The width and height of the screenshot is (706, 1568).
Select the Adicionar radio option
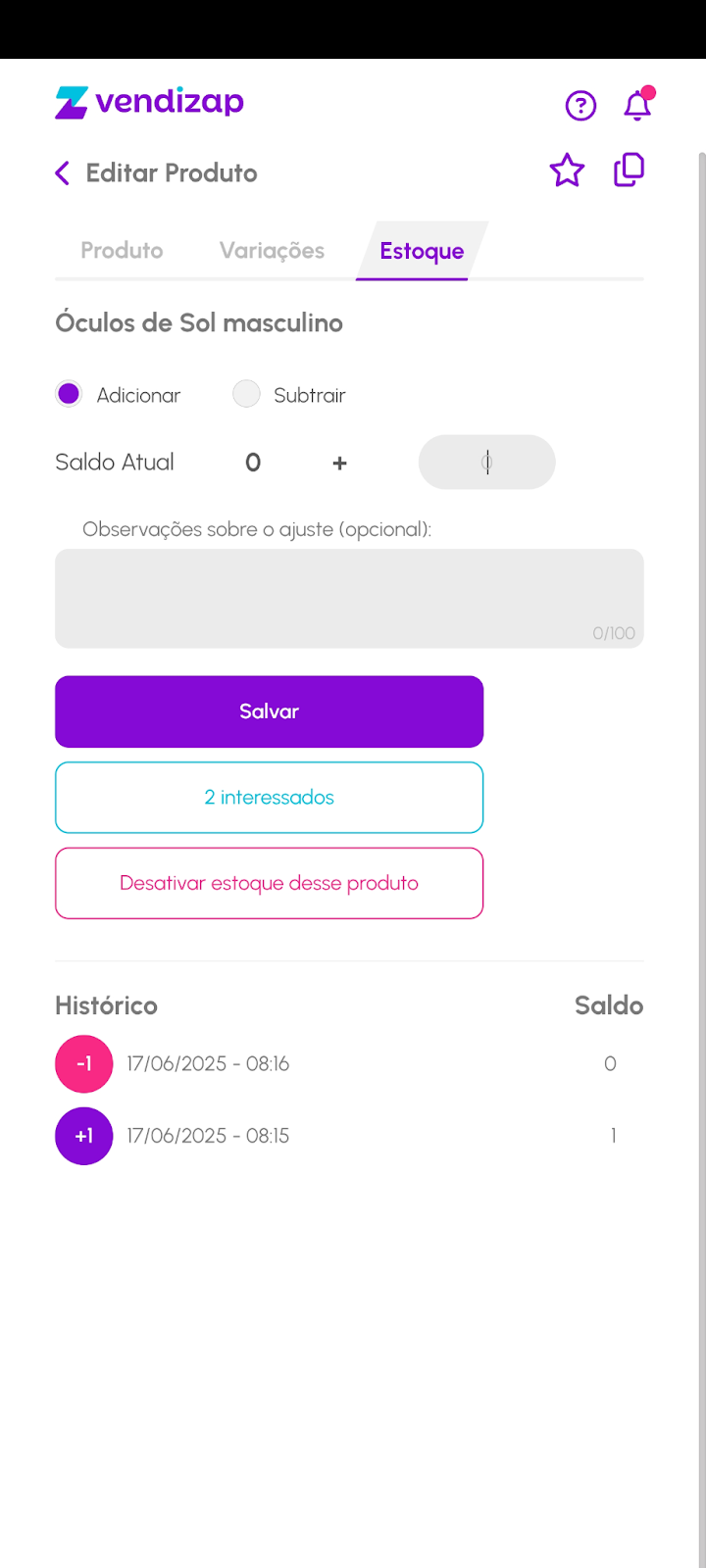[69, 394]
